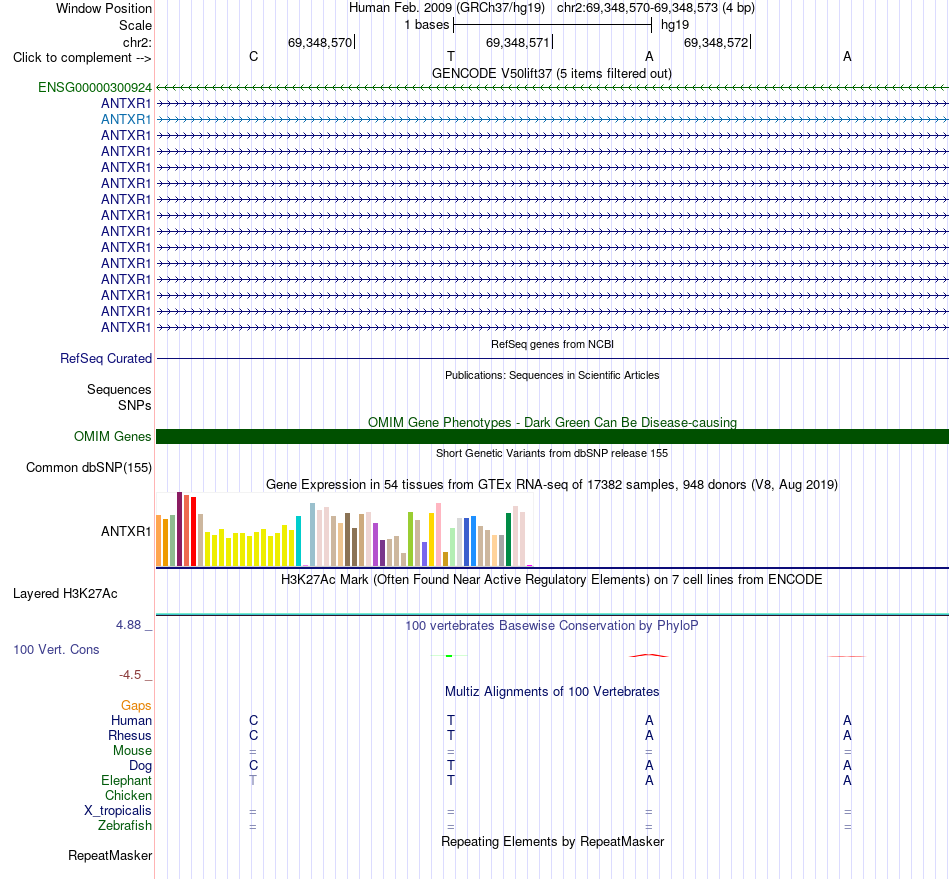The image size is (950, 879).
Task: Click the cyan bar in GTEx chart
Action: pos(298,541)
